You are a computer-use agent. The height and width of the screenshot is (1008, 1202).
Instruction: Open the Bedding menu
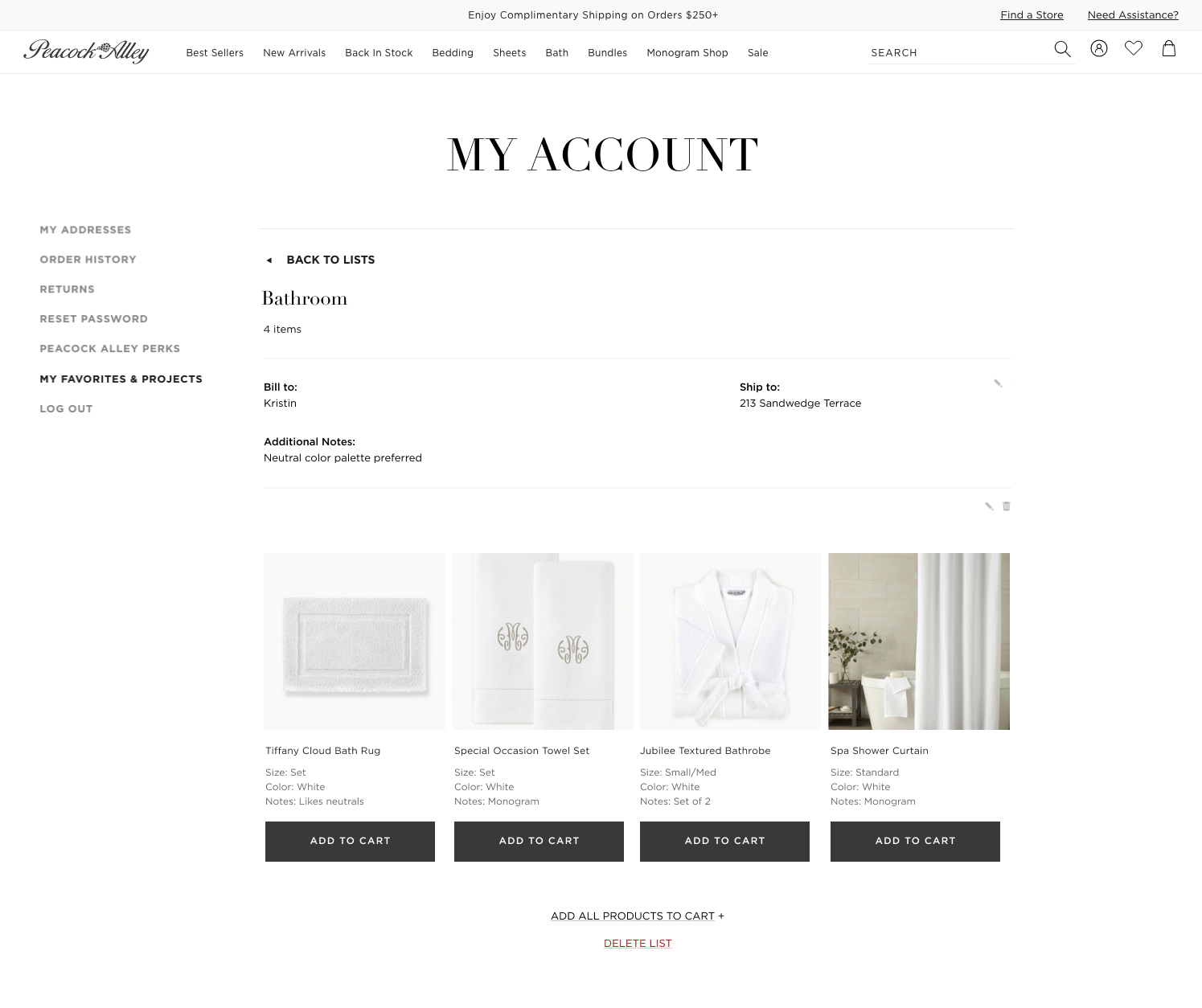[x=453, y=53]
